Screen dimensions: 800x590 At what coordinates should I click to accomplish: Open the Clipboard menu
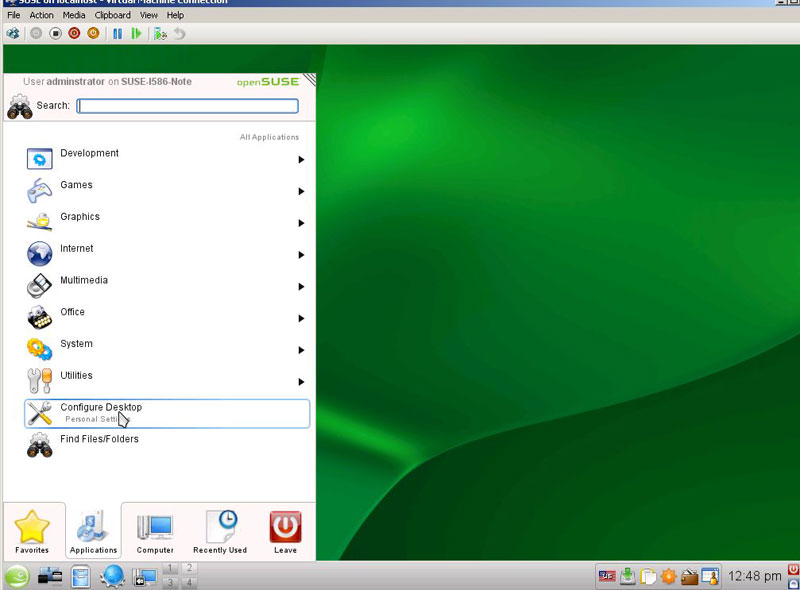click(x=113, y=15)
